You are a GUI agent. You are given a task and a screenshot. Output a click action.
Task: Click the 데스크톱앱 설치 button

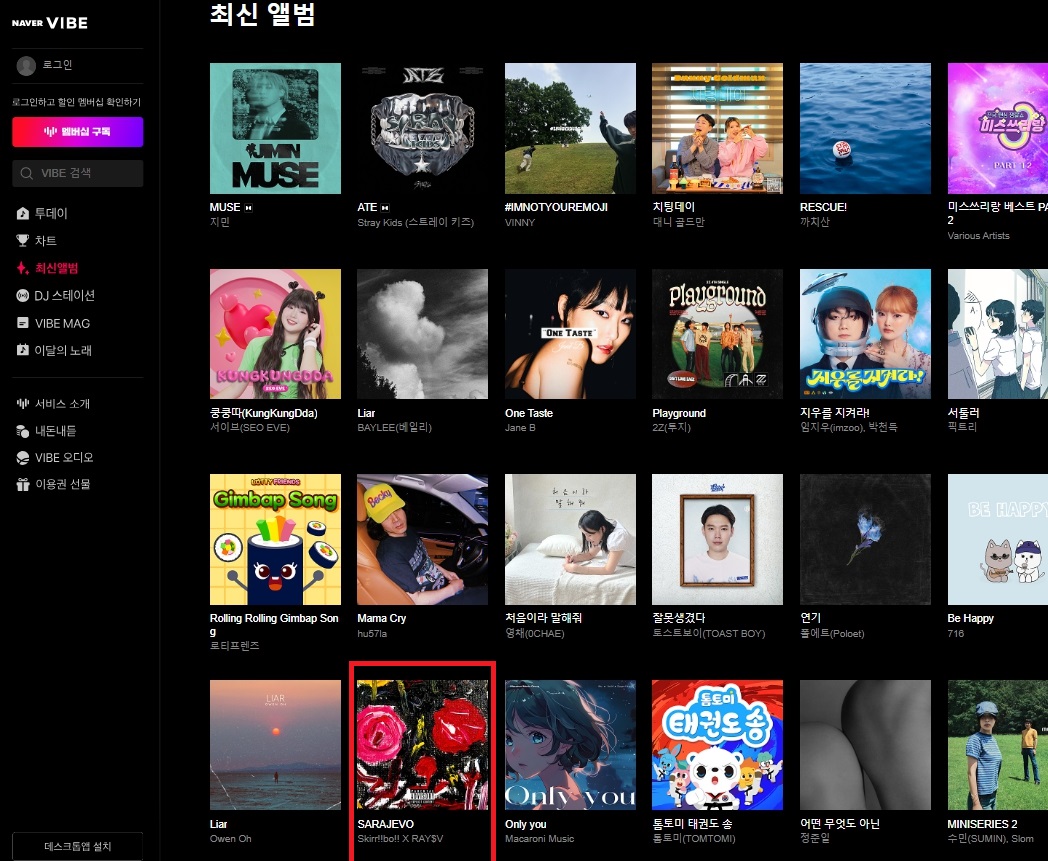click(x=78, y=846)
